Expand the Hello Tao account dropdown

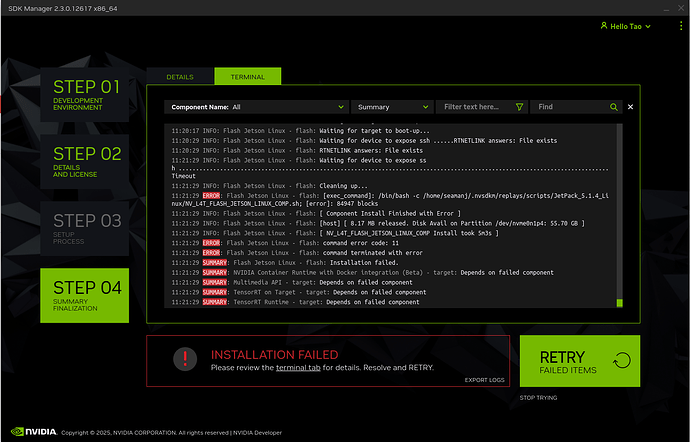648,26
